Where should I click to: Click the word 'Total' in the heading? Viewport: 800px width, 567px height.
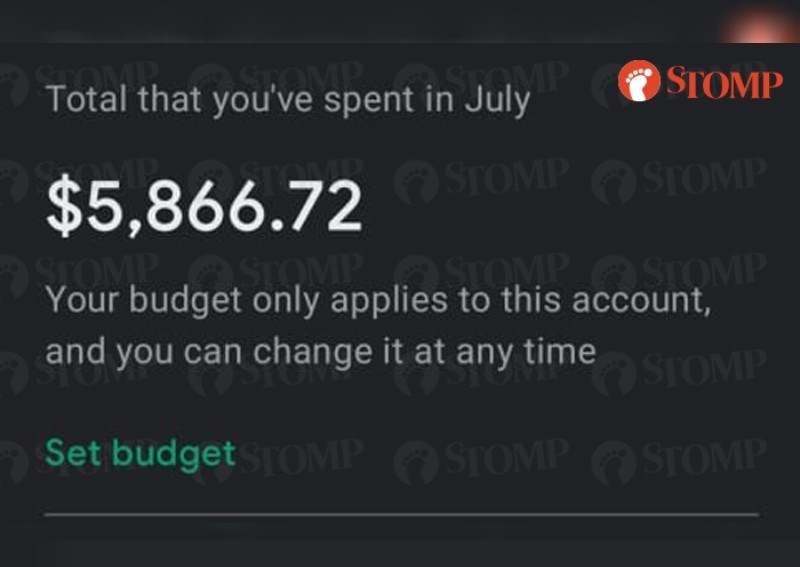pyautogui.click(x=86, y=98)
